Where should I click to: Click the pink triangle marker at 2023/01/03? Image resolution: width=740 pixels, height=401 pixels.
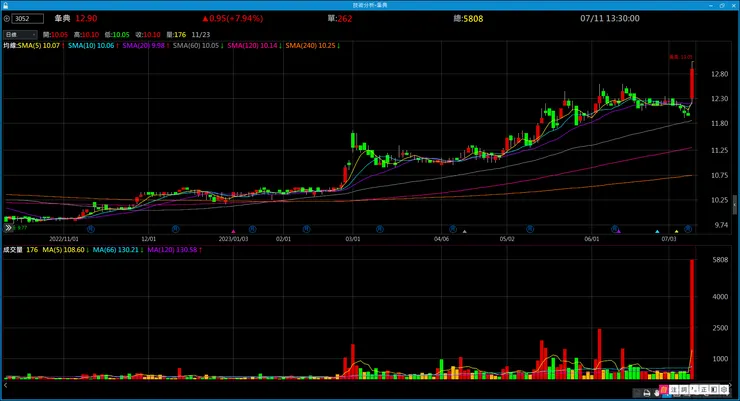233,231
